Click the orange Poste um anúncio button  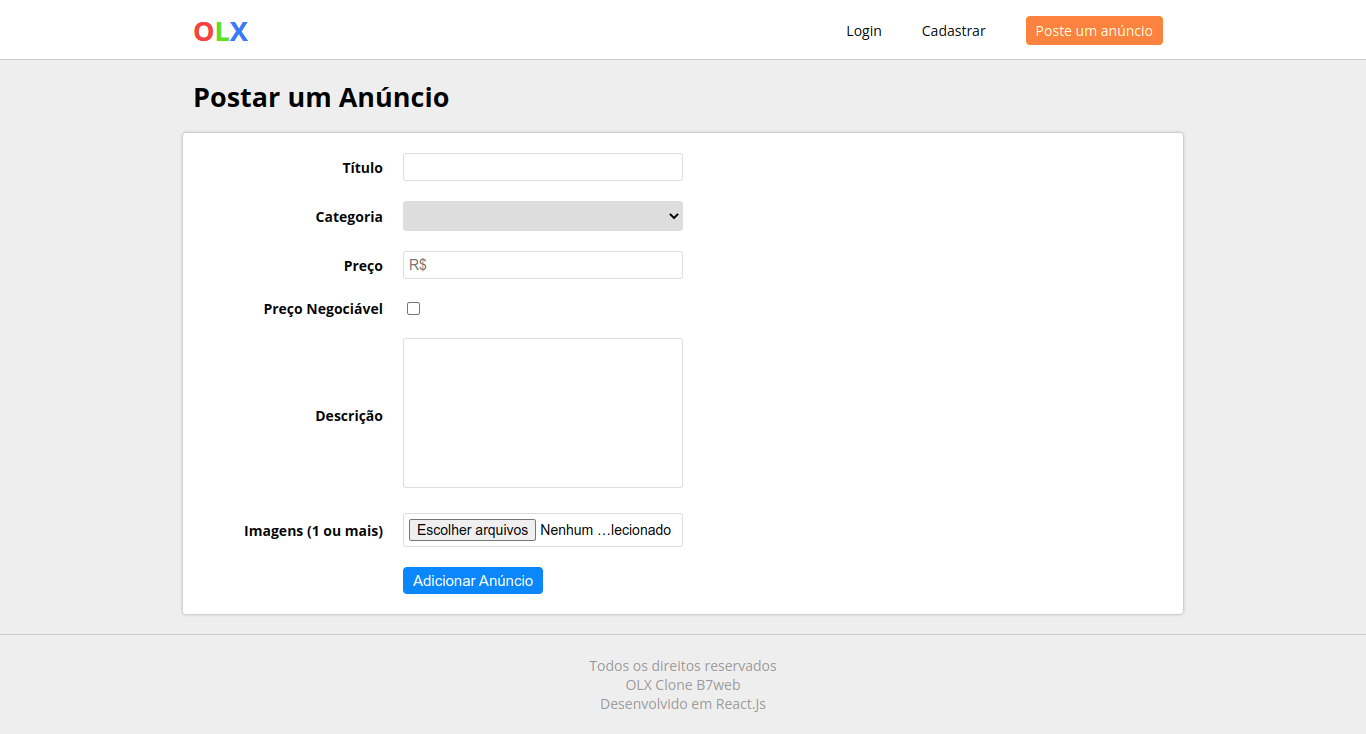(1093, 30)
